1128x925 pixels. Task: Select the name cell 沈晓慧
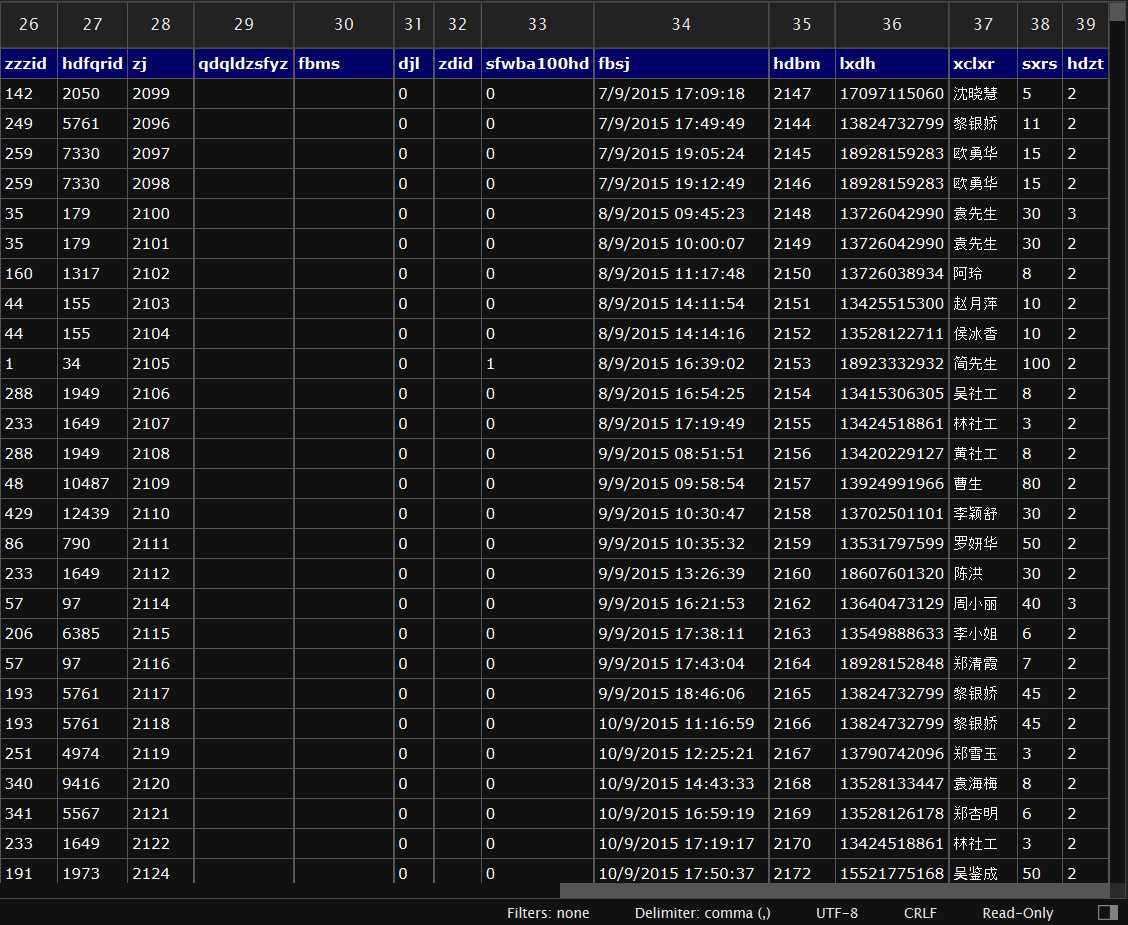pos(983,94)
